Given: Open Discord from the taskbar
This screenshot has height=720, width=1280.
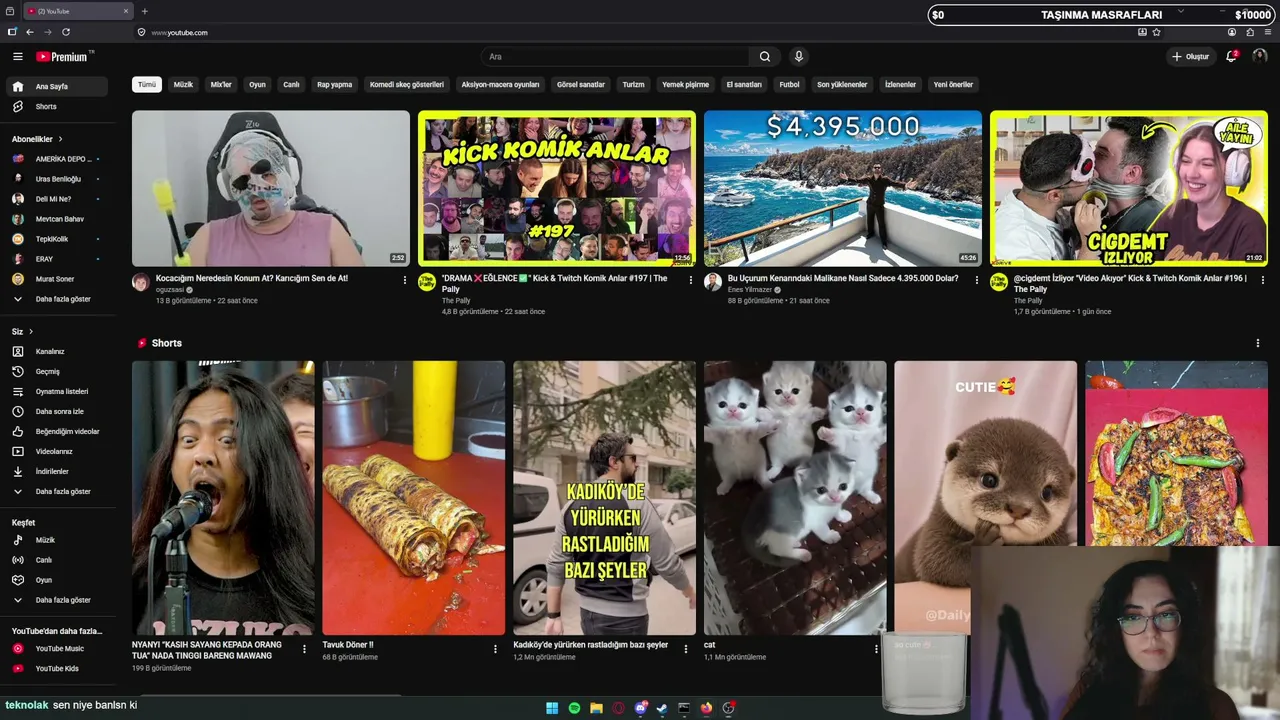Looking at the screenshot, I should [x=640, y=708].
